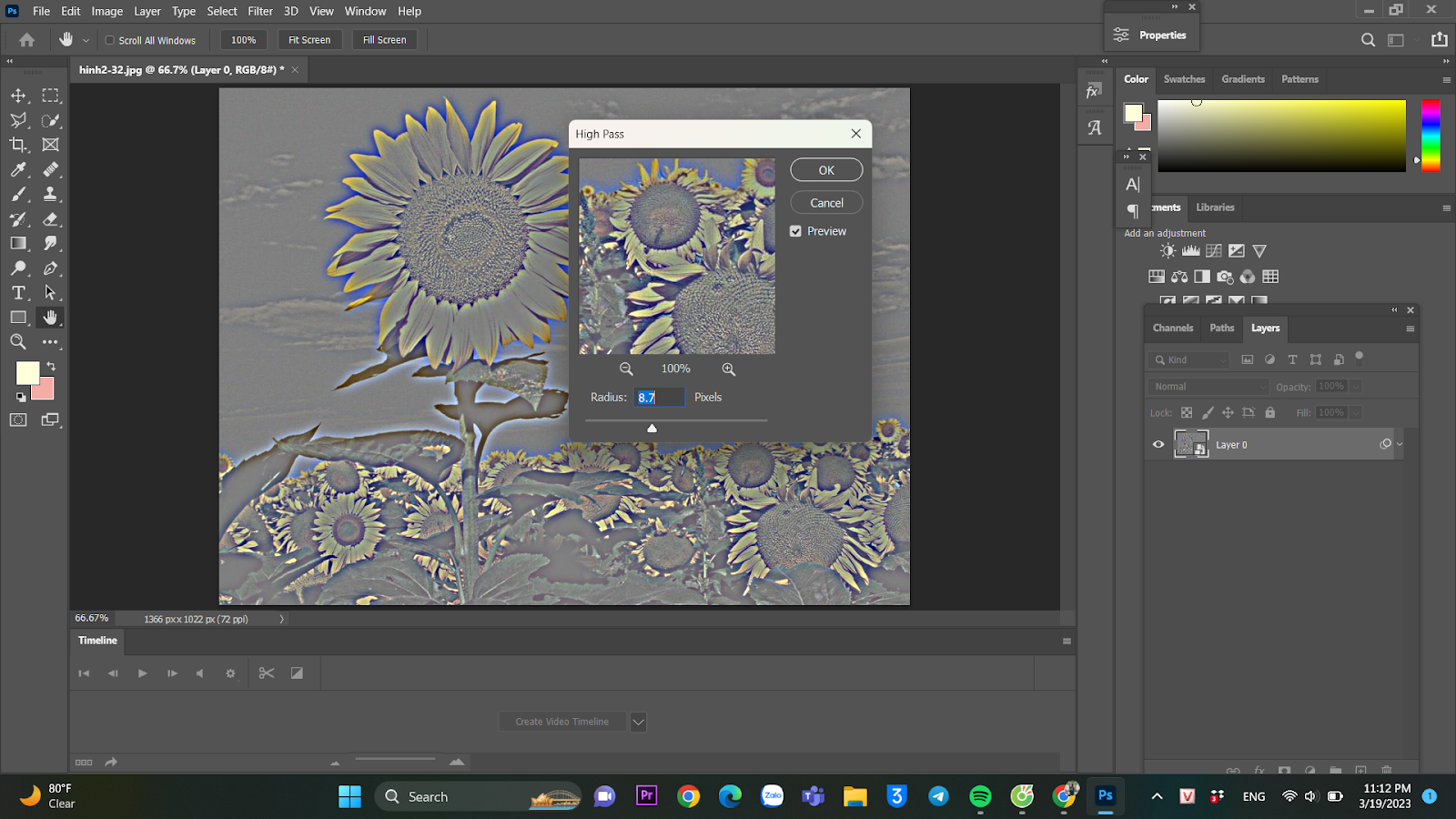Click Cancel in High Pass dialog

(826, 203)
